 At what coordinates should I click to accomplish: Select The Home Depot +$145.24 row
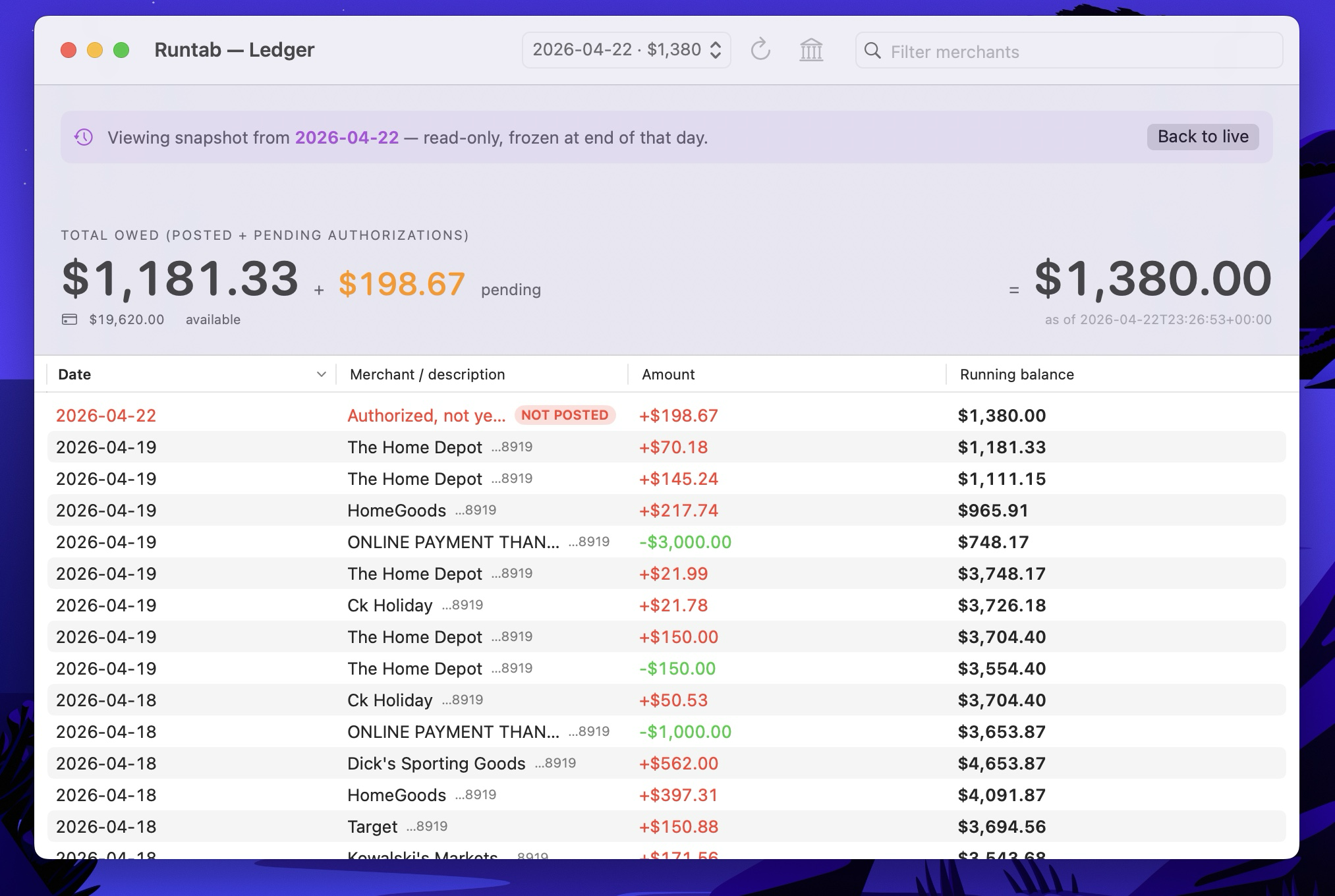(667, 479)
